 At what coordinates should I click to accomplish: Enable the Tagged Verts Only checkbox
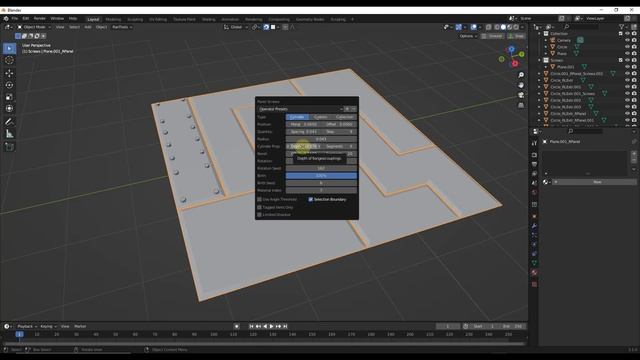click(259, 207)
